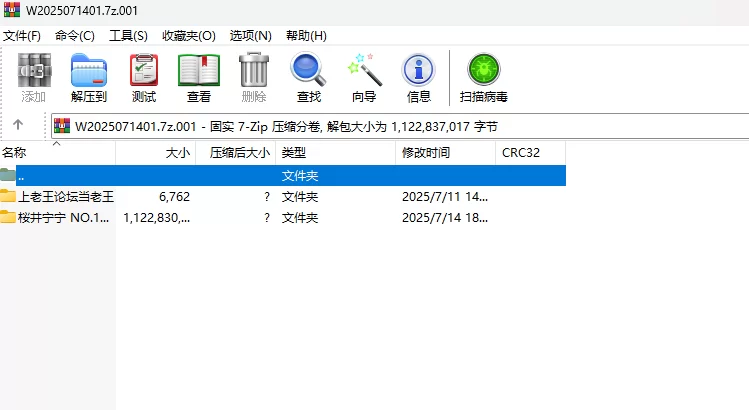
Task: Sort by 类型 column header
Action: (x=336, y=152)
